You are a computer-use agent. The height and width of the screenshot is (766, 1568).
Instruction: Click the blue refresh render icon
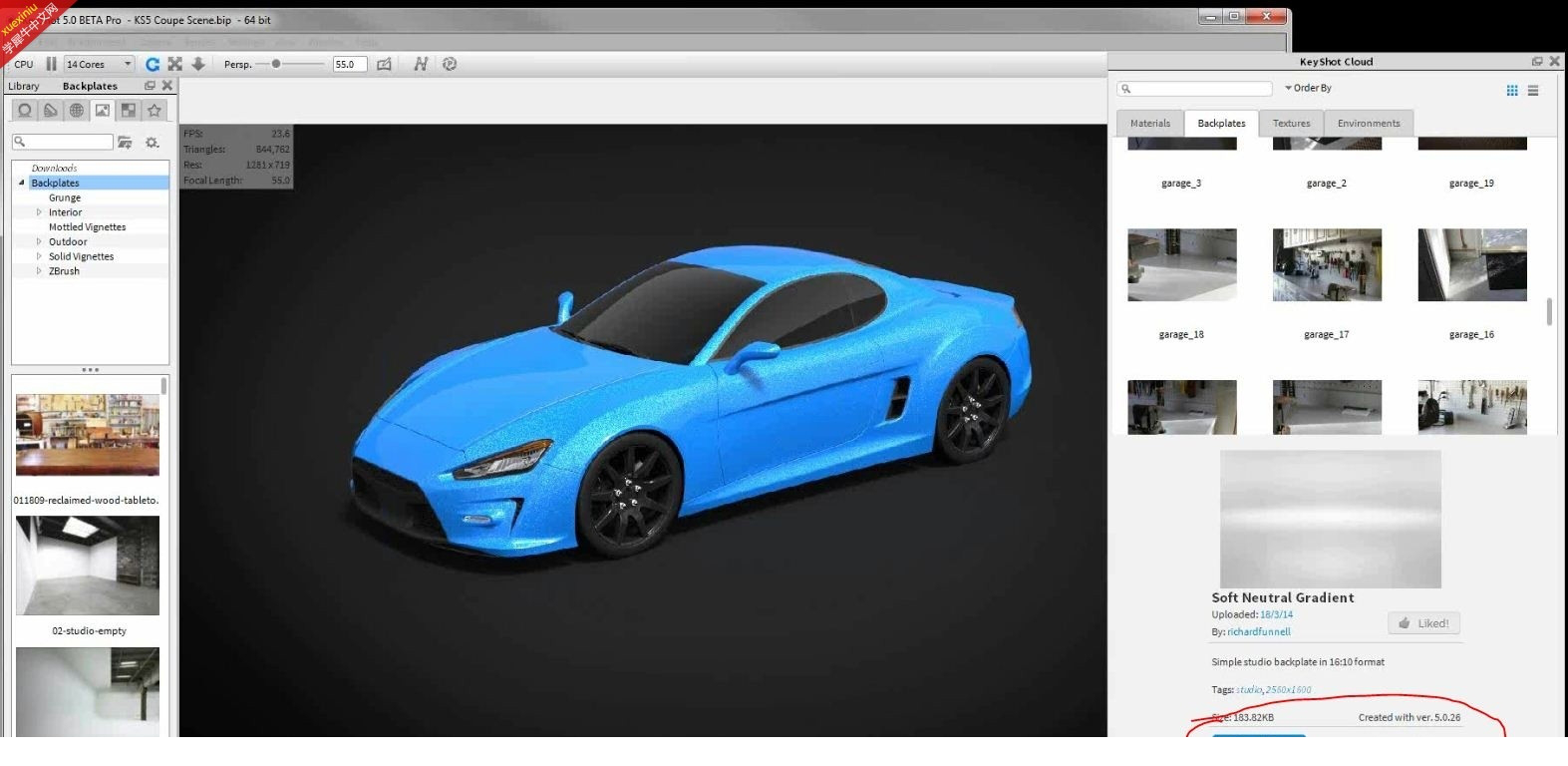coord(153,64)
